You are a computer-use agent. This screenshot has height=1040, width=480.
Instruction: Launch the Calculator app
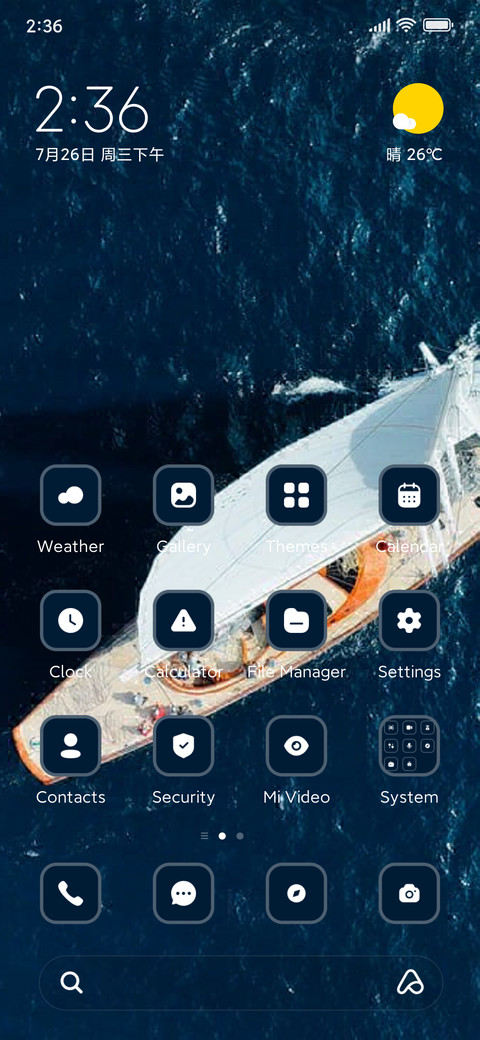[x=184, y=621]
